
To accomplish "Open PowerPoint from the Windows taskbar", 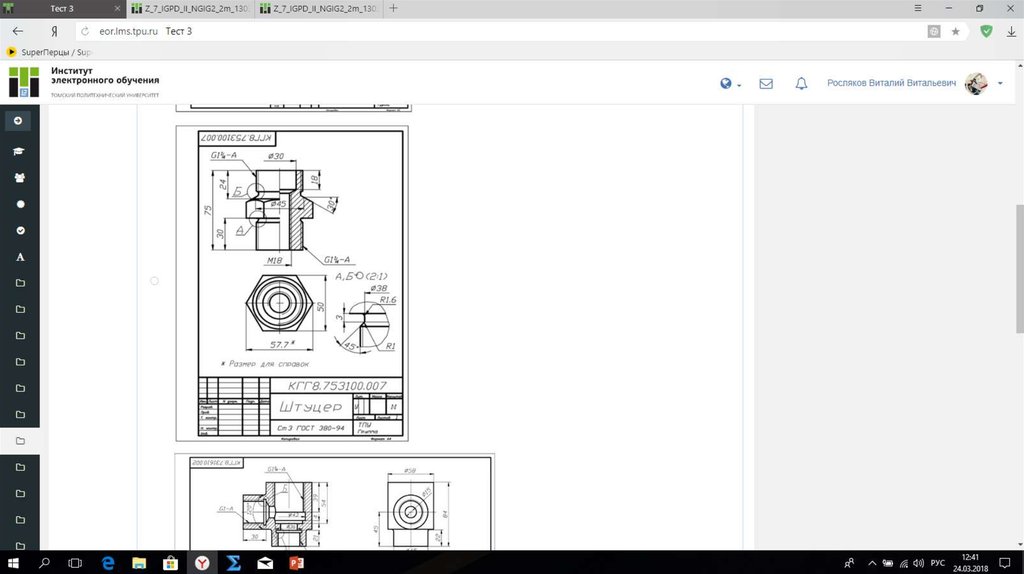I will 295,563.
